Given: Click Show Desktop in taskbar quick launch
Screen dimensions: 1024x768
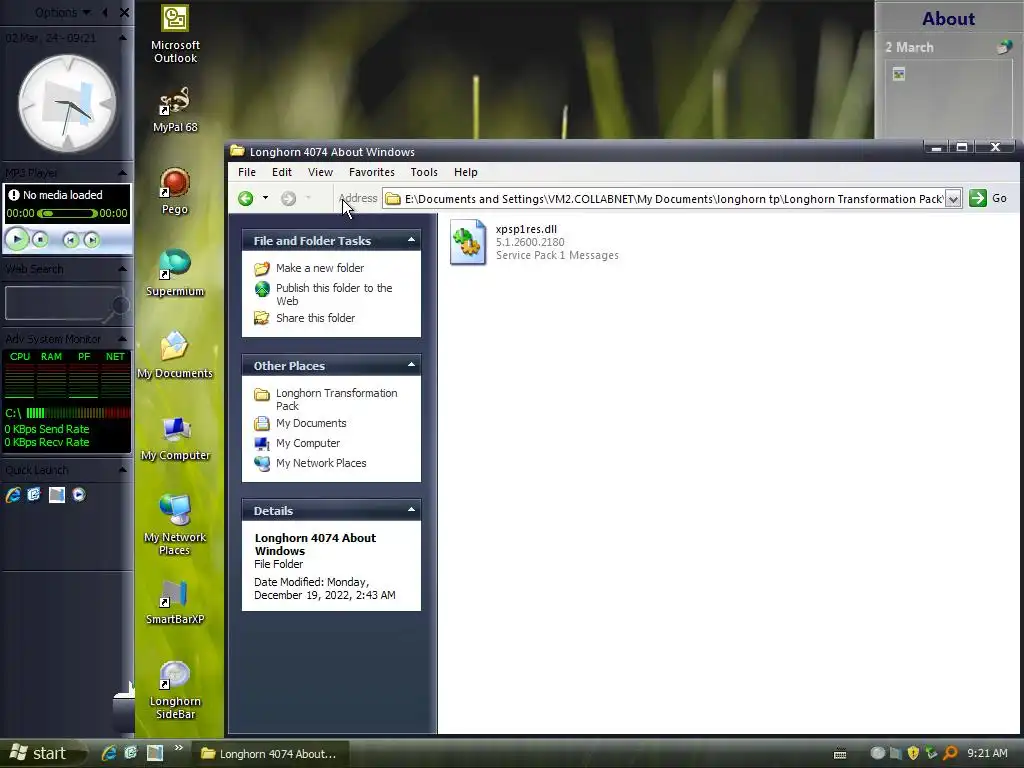Looking at the screenshot, I should click(x=155, y=753).
